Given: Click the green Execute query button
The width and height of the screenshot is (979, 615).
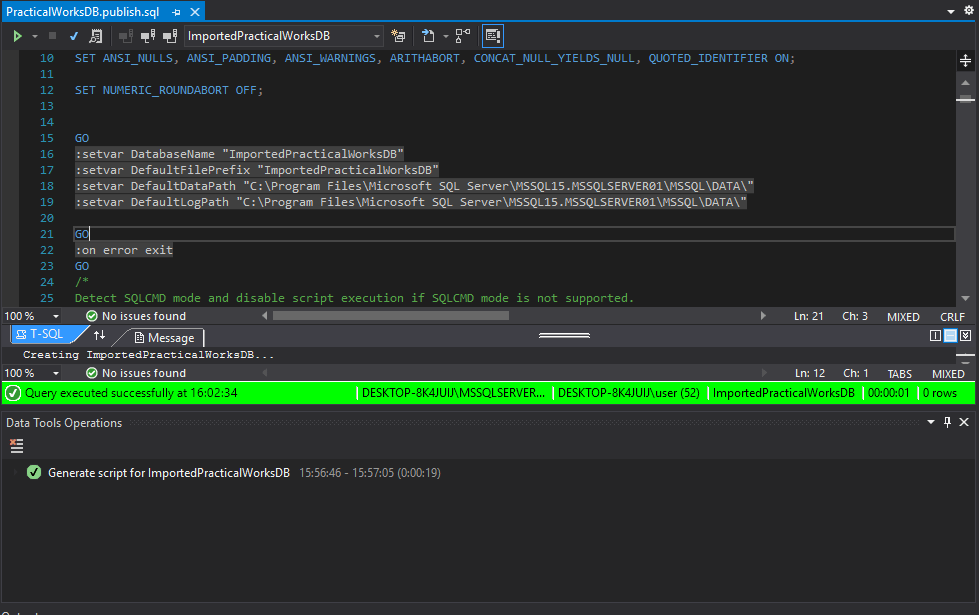Looking at the screenshot, I should click(x=18, y=36).
